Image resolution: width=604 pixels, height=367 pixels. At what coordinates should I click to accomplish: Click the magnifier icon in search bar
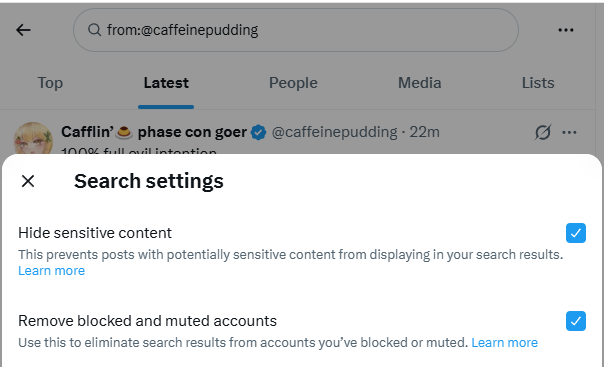(94, 30)
